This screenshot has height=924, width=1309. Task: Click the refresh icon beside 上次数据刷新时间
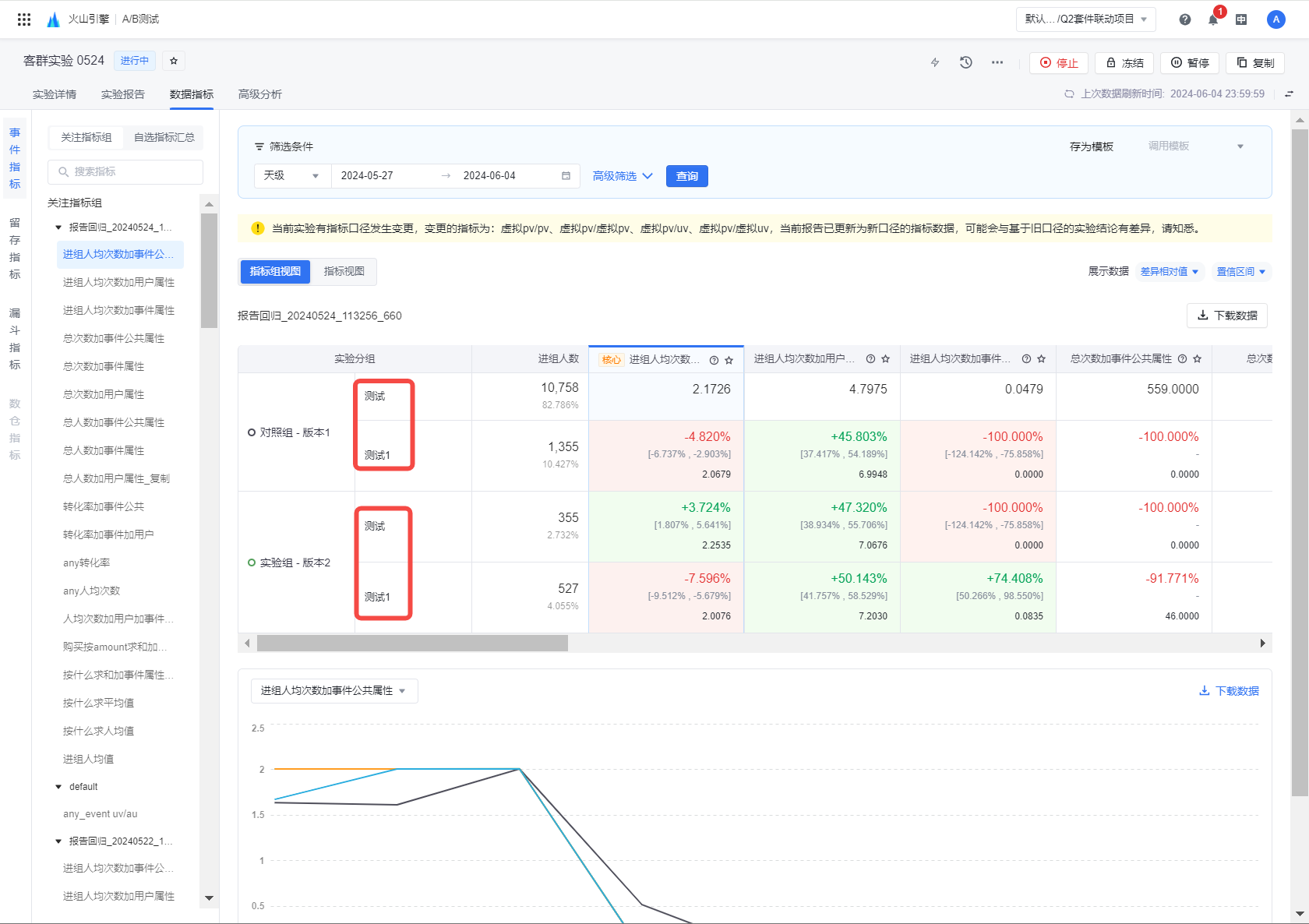click(x=1069, y=94)
